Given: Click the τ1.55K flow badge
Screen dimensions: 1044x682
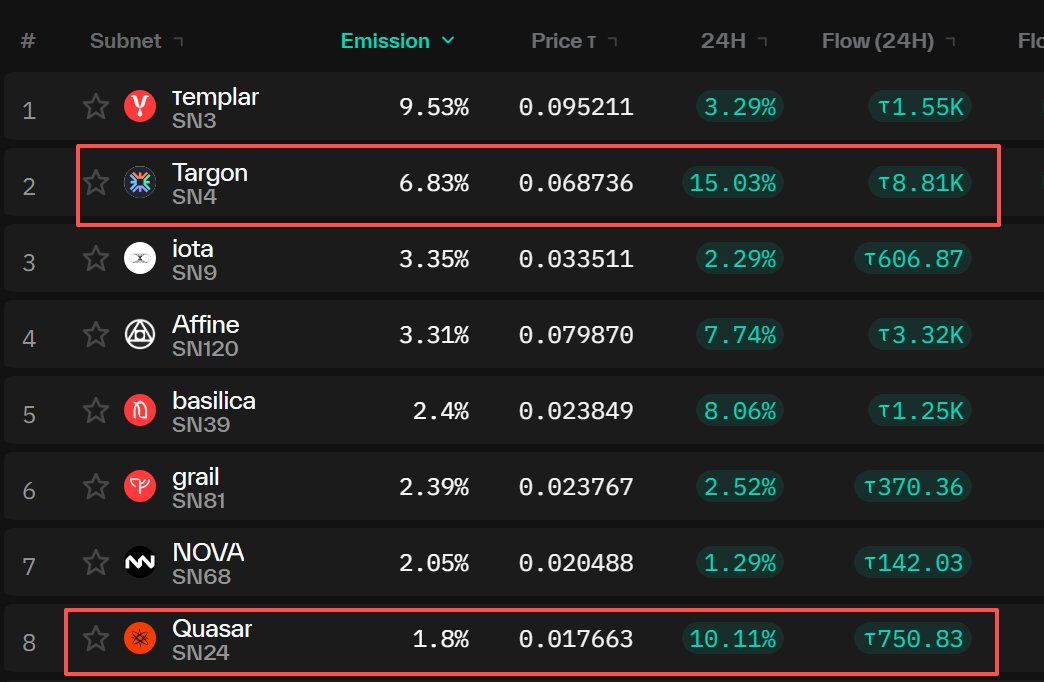Looking at the screenshot, I should (x=919, y=107).
